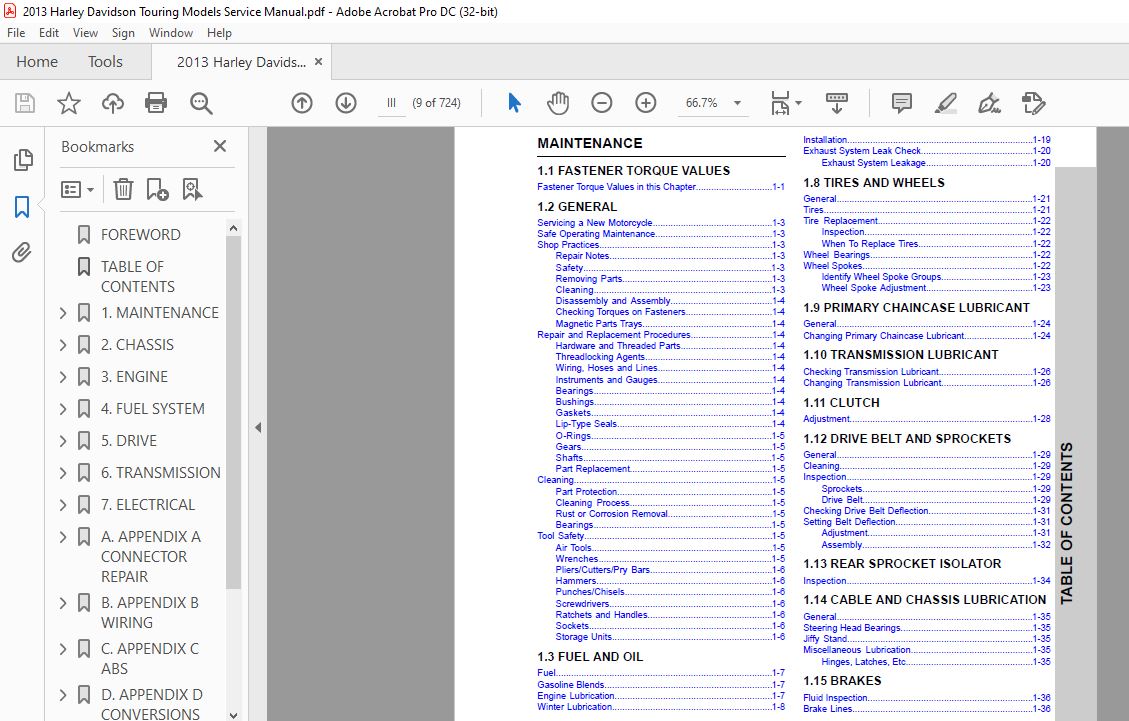The width and height of the screenshot is (1129, 721).
Task: Add file to starred with star icon
Action: coord(69,103)
